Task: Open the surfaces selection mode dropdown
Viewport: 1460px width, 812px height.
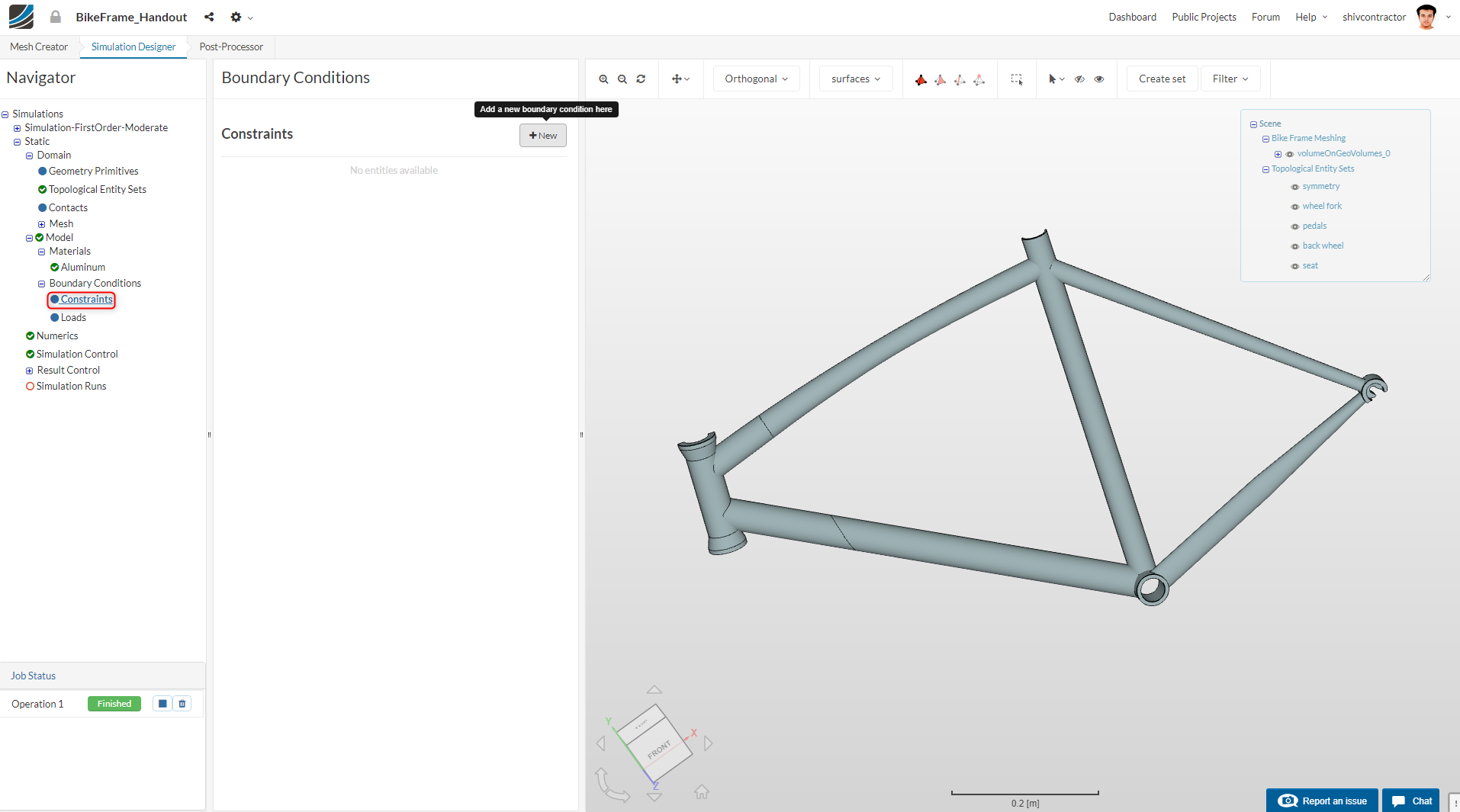Action: click(x=855, y=79)
